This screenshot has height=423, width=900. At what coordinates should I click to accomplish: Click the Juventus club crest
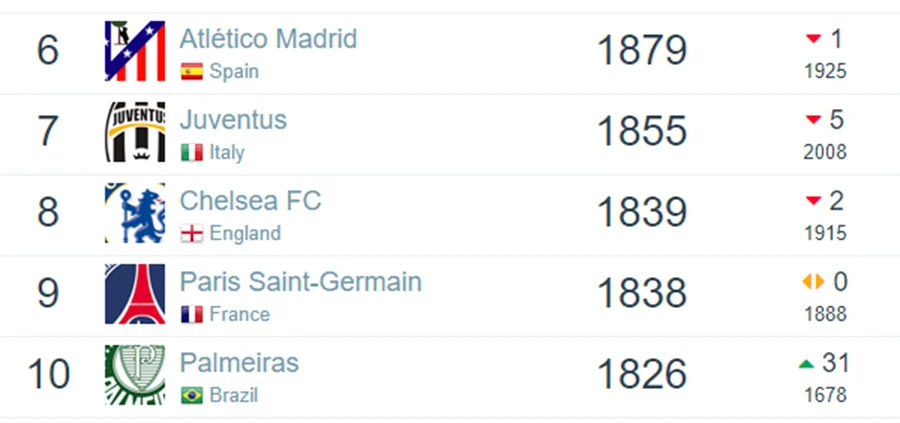tap(135, 132)
